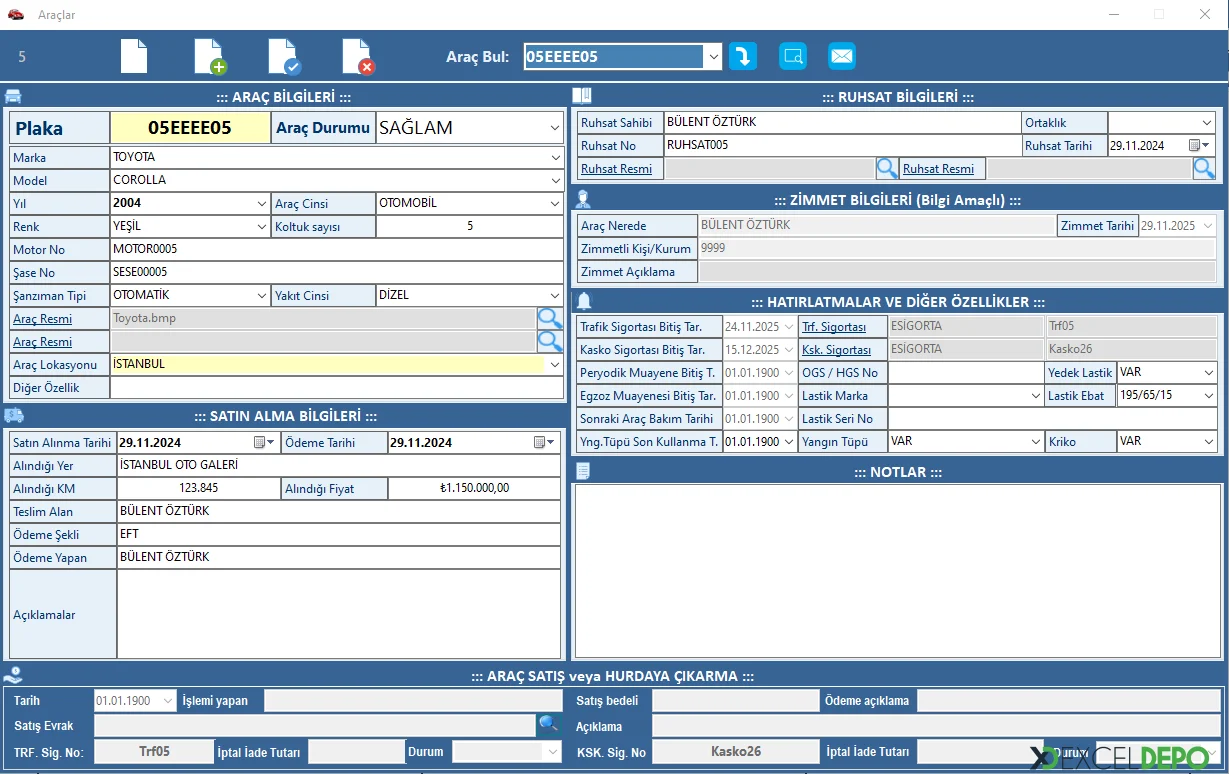This screenshot has height=774, width=1229.
Task: Click the blank new record document icon
Action: (134, 56)
